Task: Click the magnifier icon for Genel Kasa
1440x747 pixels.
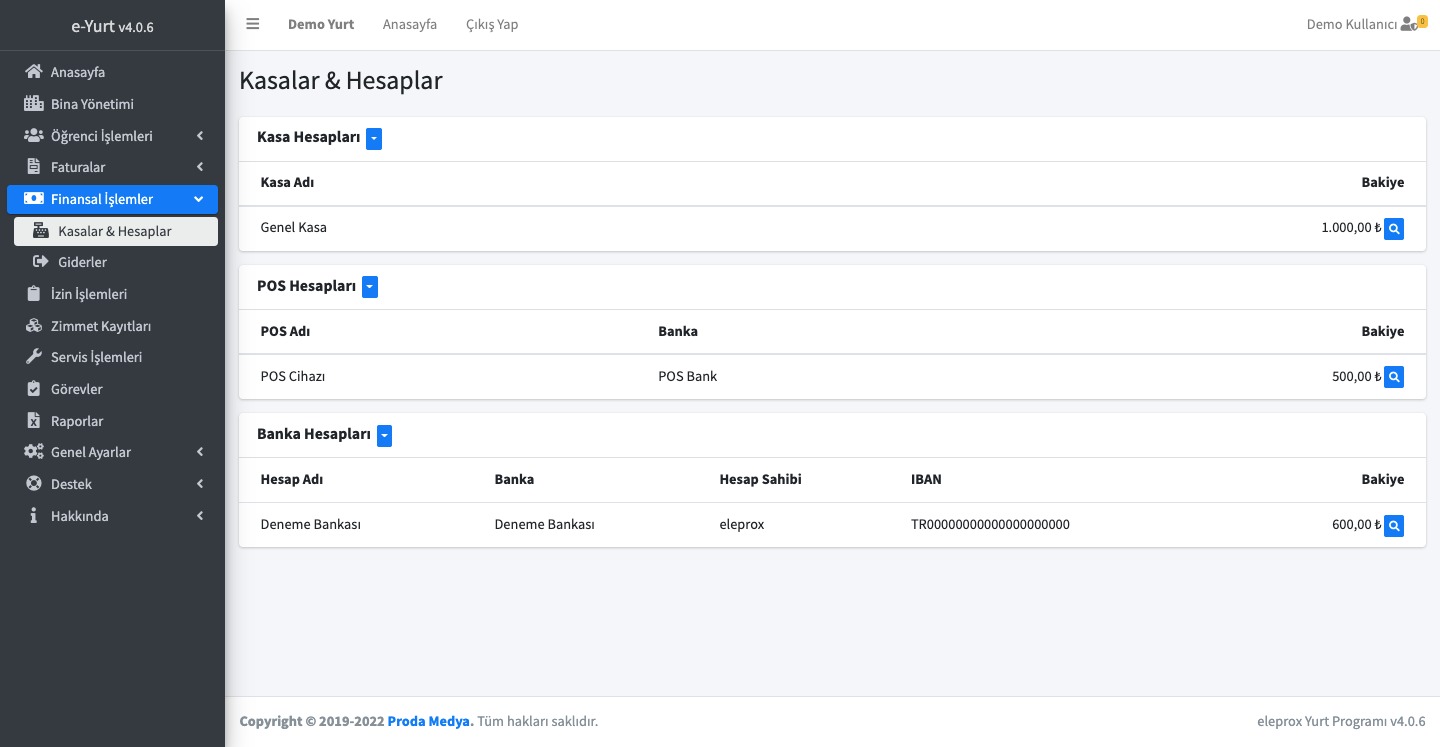Action: (1394, 229)
